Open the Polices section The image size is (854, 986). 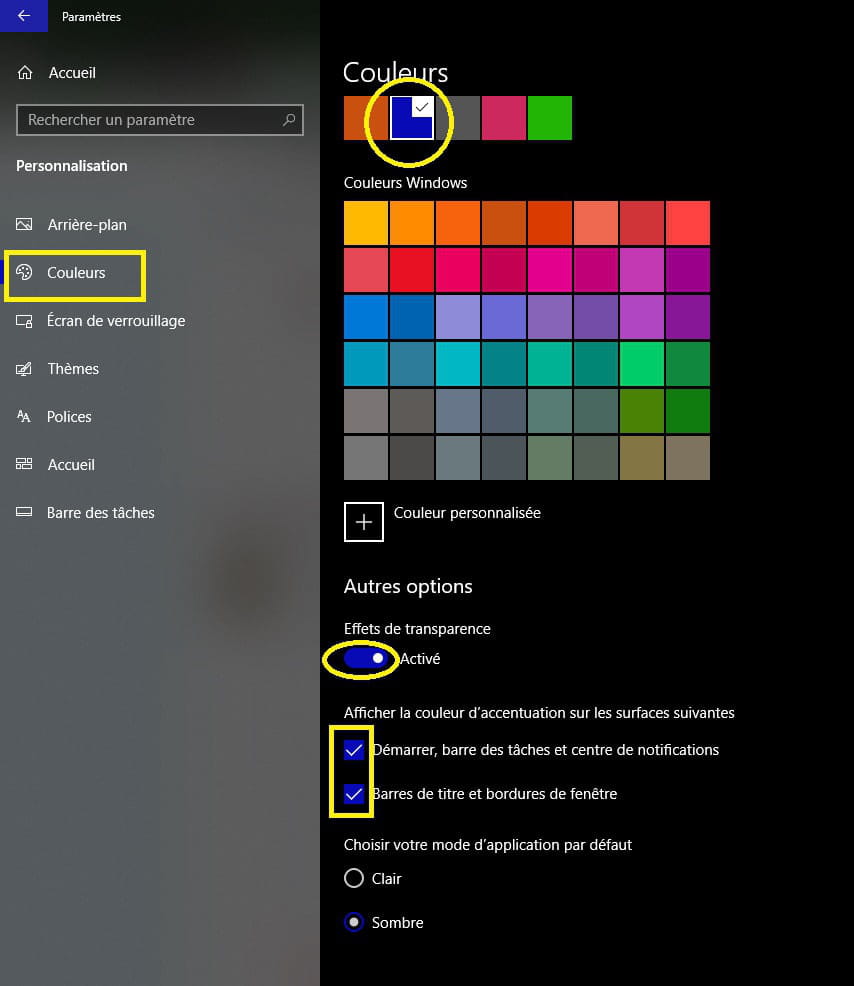(x=69, y=416)
